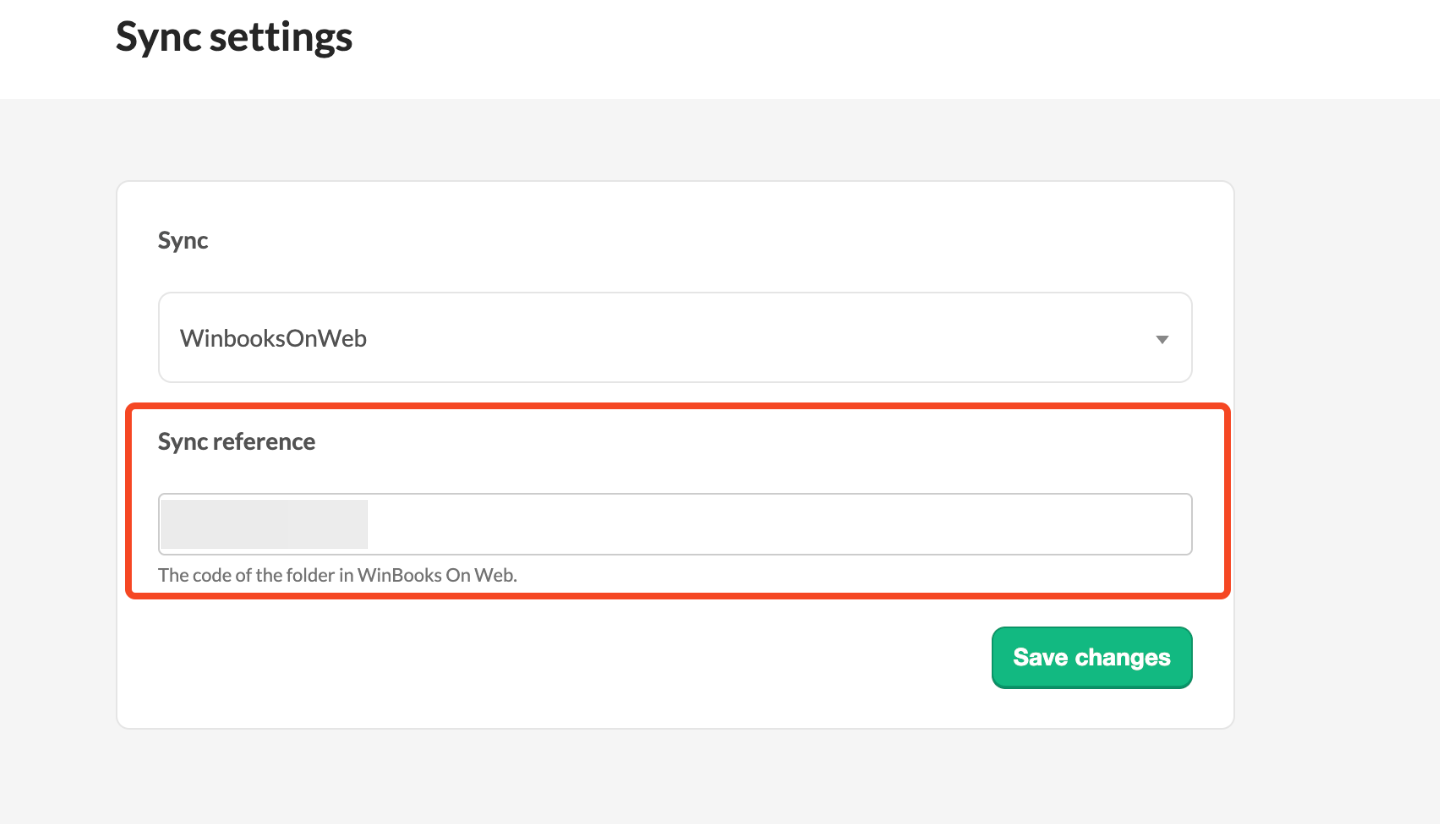
Task: Open the Sync provider dropdown
Action: (675, 338)
